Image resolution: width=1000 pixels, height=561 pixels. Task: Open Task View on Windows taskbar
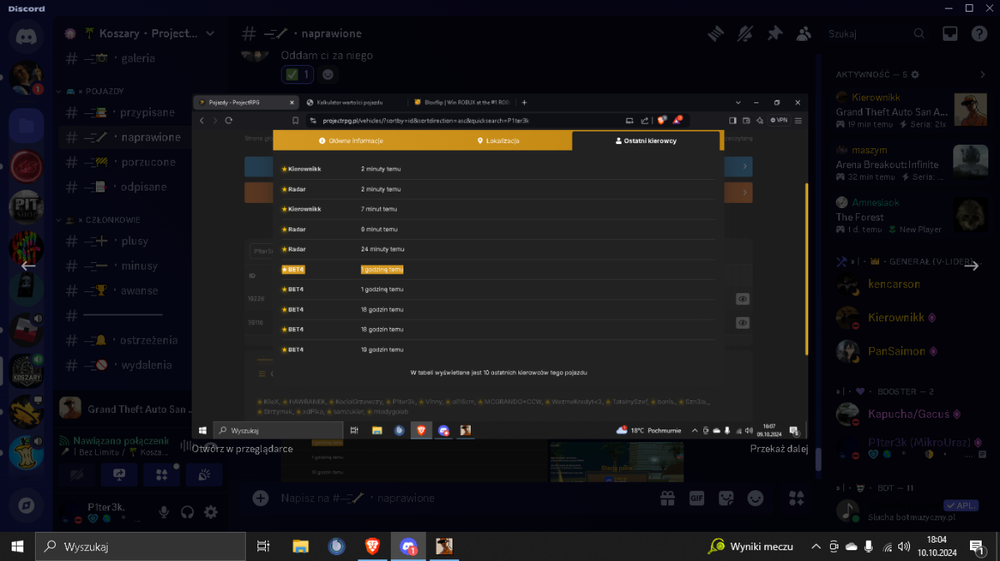click(263, 546)
